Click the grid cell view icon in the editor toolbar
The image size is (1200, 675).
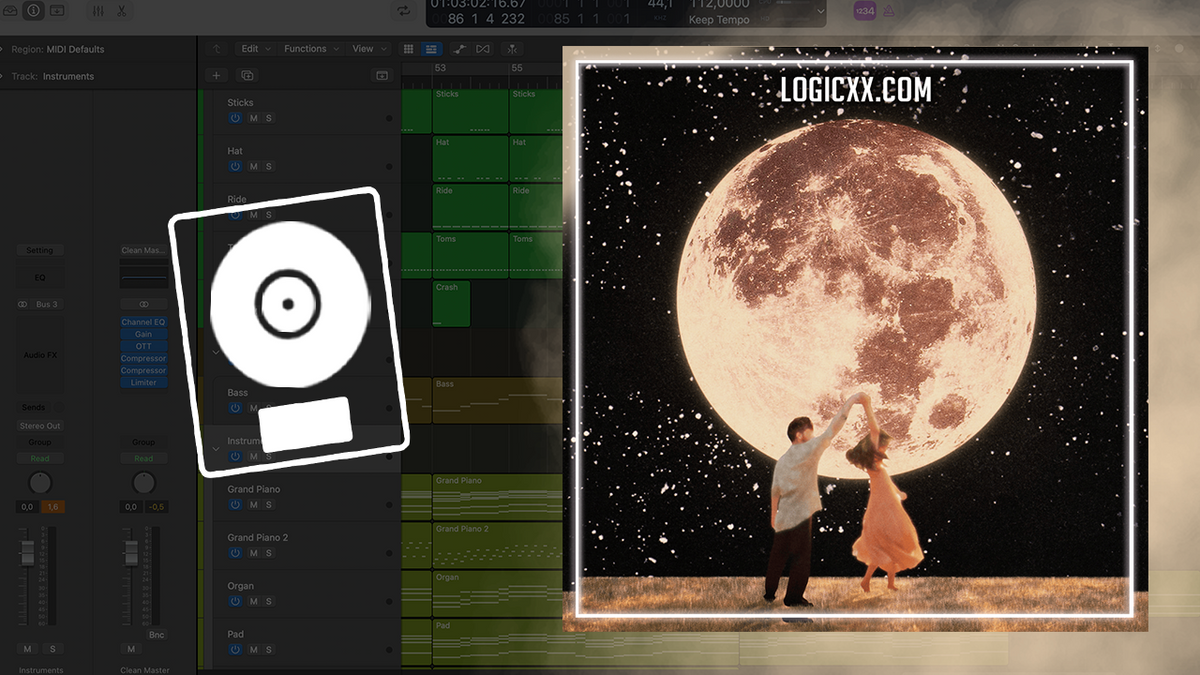coord(409,48)
